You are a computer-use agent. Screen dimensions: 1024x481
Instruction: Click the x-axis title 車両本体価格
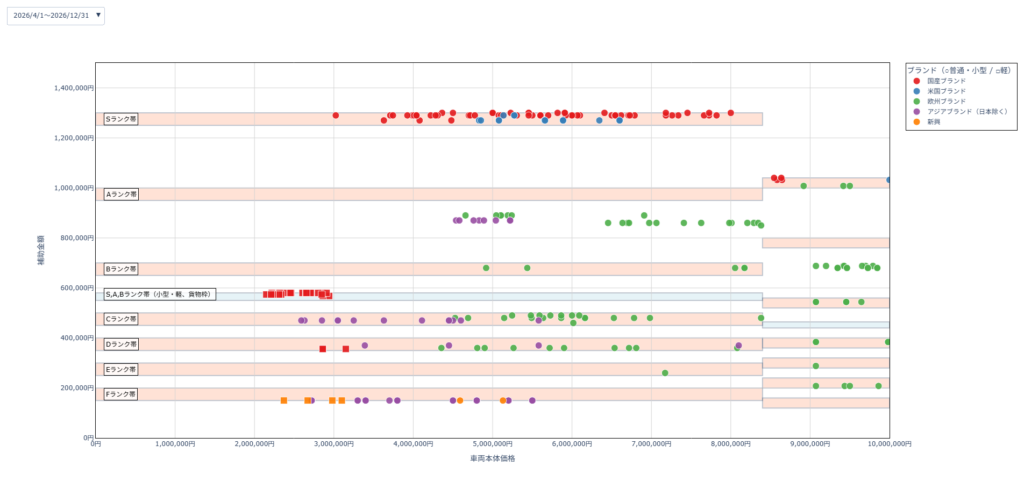[x=492, y=459]
